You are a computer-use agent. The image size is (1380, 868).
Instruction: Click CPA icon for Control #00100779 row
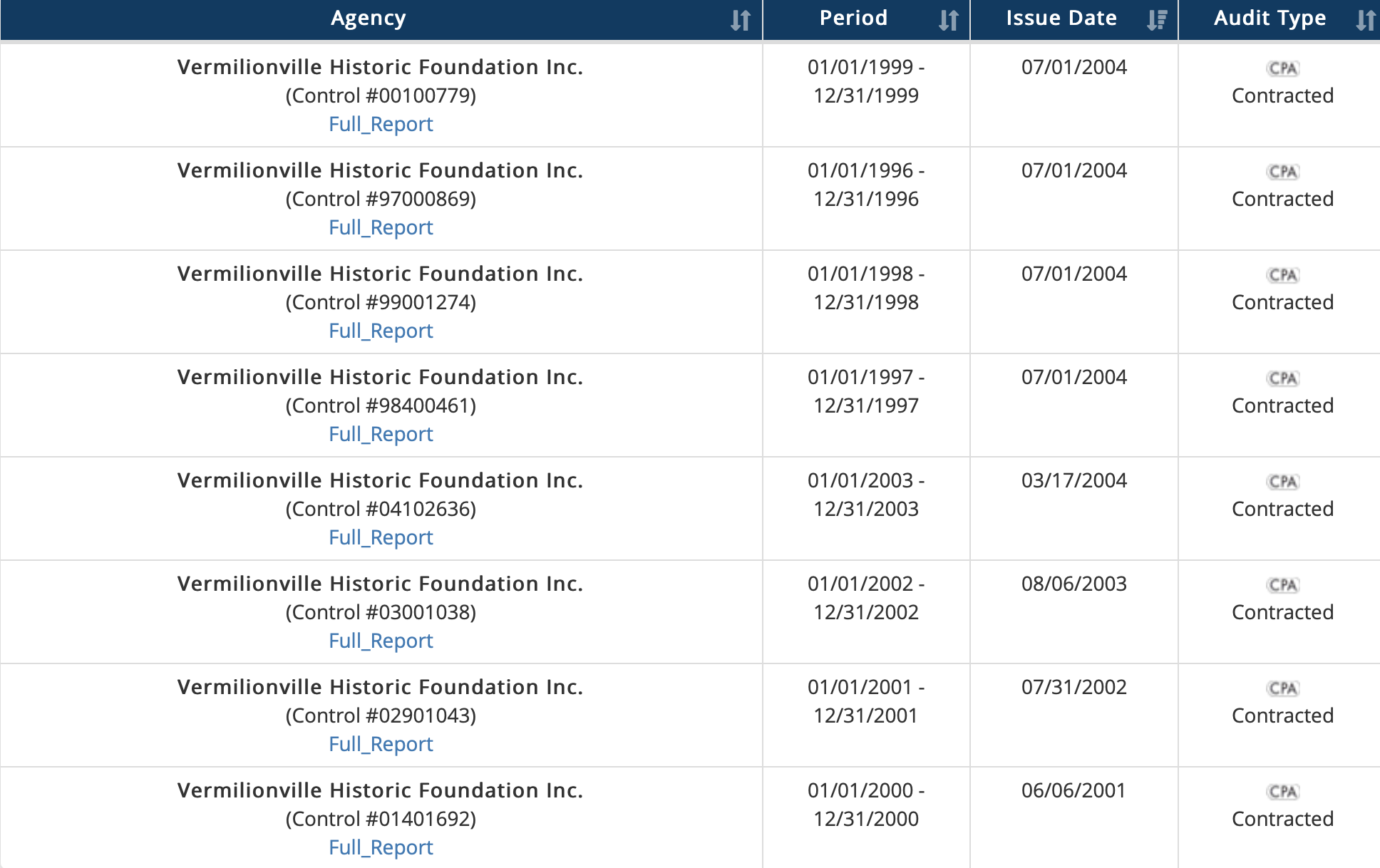point(1282,68)
